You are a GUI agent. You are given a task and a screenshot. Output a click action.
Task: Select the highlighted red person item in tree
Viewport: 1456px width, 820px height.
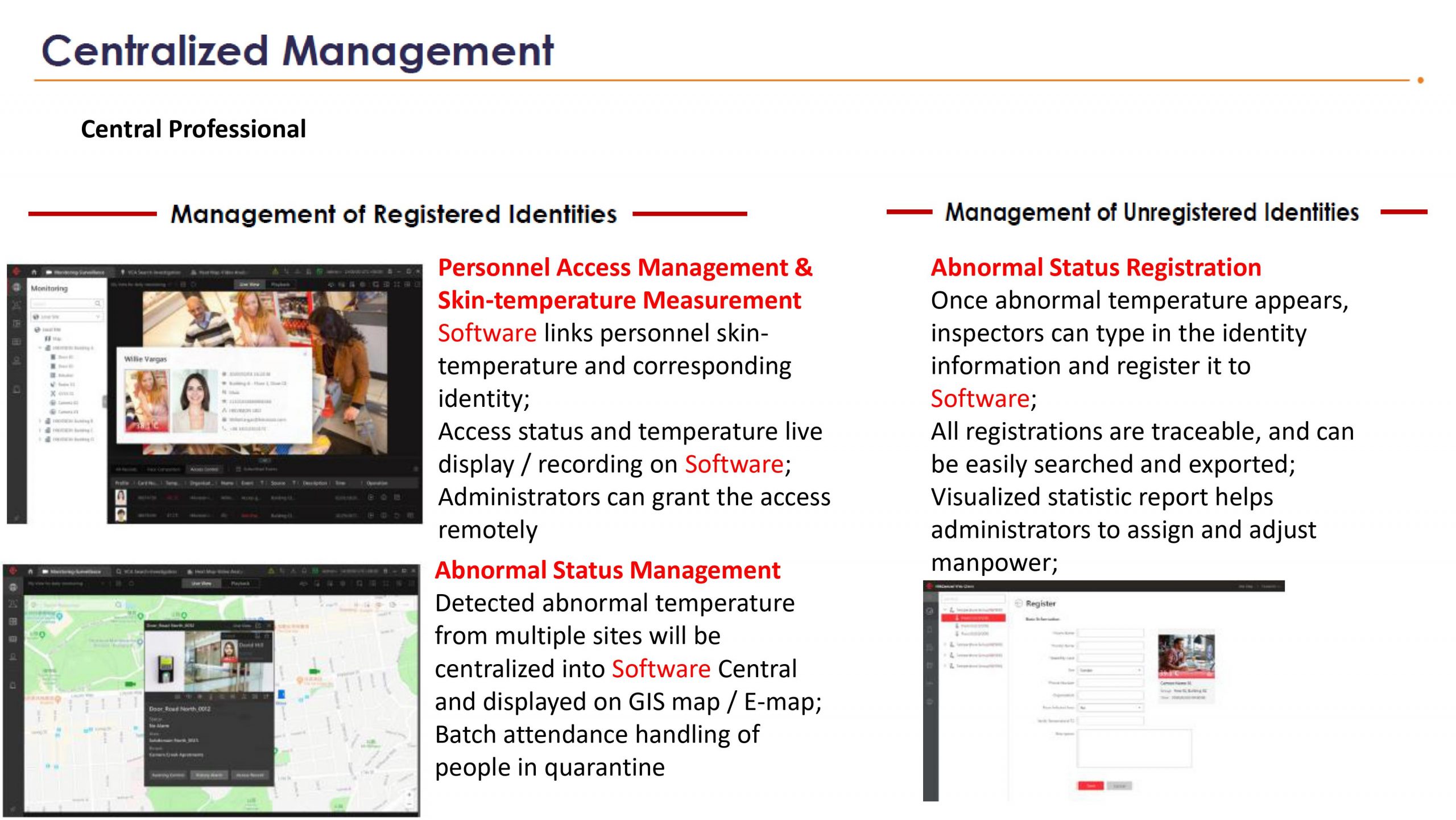[974, 617]
